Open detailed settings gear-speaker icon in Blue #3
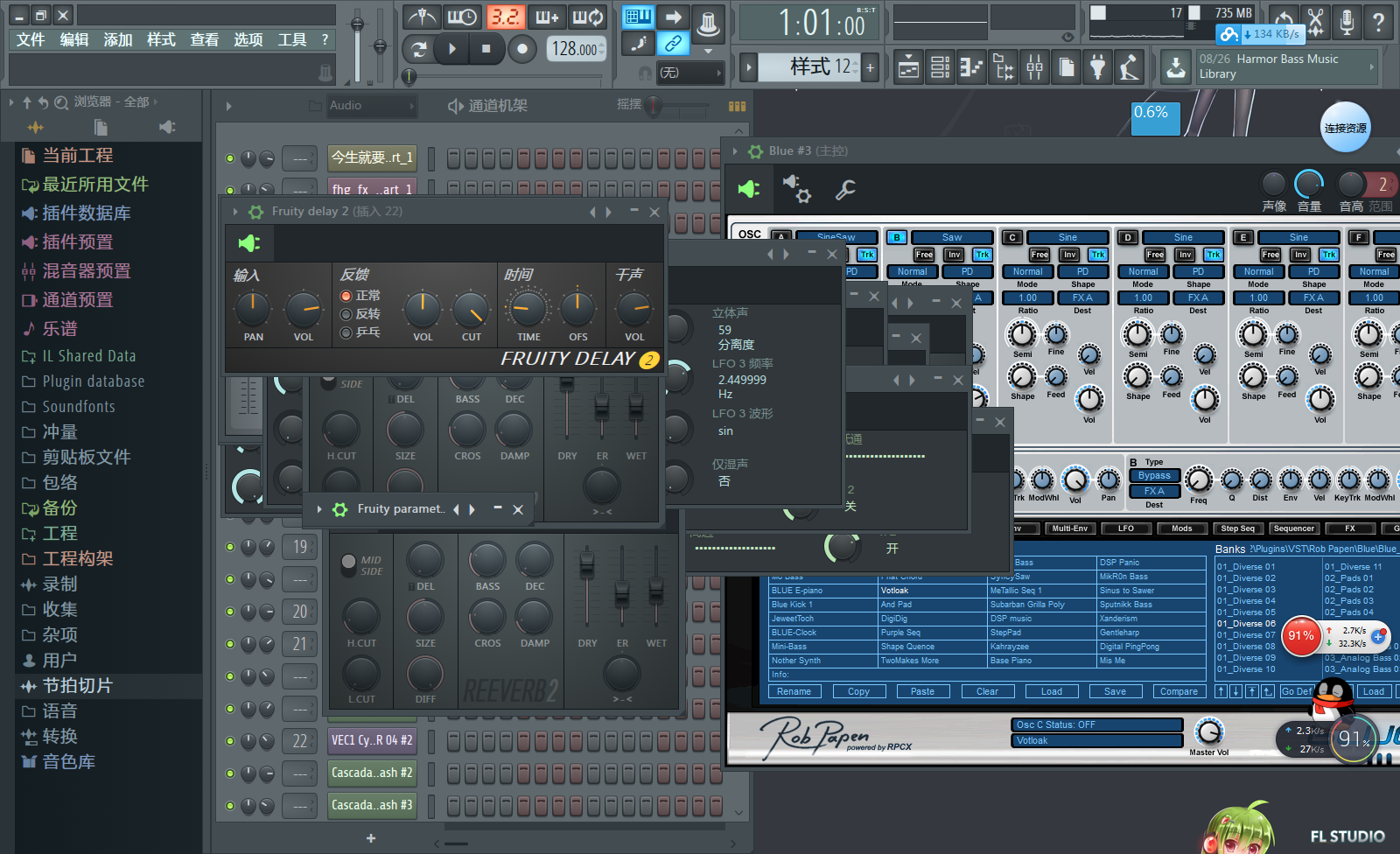Screen dimensions: 1400x854 coord(796,188)
